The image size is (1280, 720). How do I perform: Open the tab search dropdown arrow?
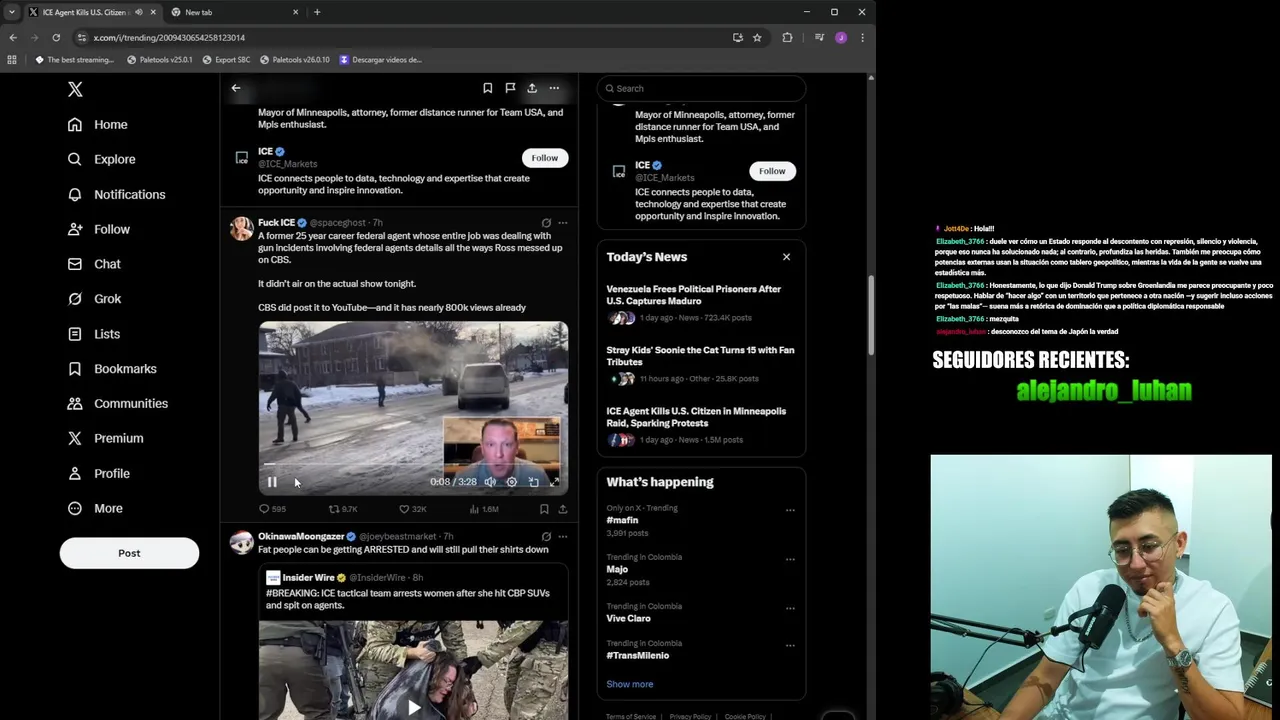click(x=12, y=12)
